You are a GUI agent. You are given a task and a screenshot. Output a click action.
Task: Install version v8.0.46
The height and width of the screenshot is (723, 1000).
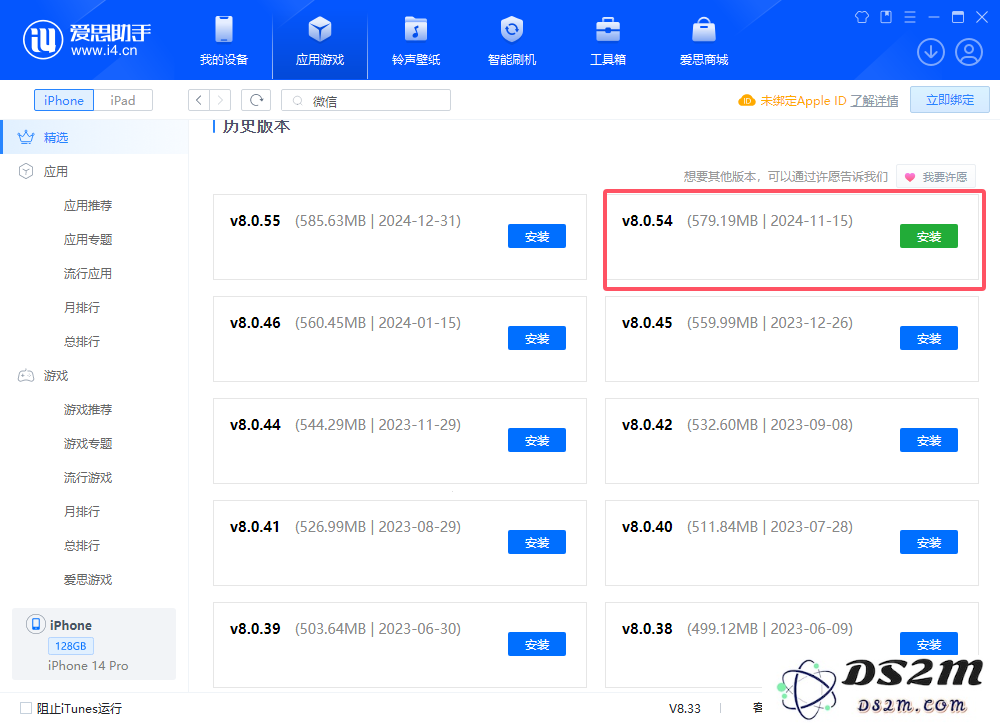tap(537, 339)
